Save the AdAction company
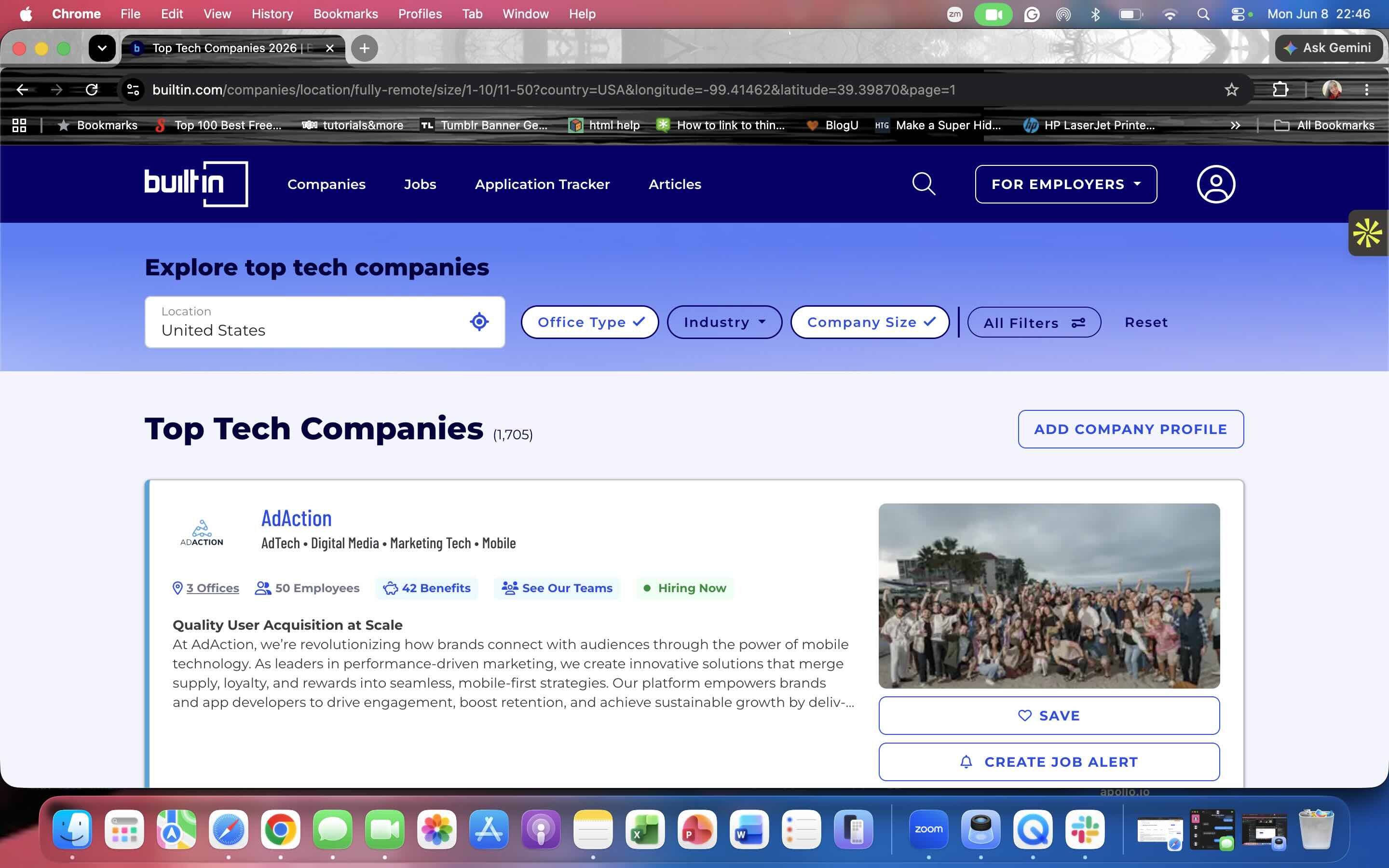This screenshot has height=868, width=1389. tap(1049, 715)
